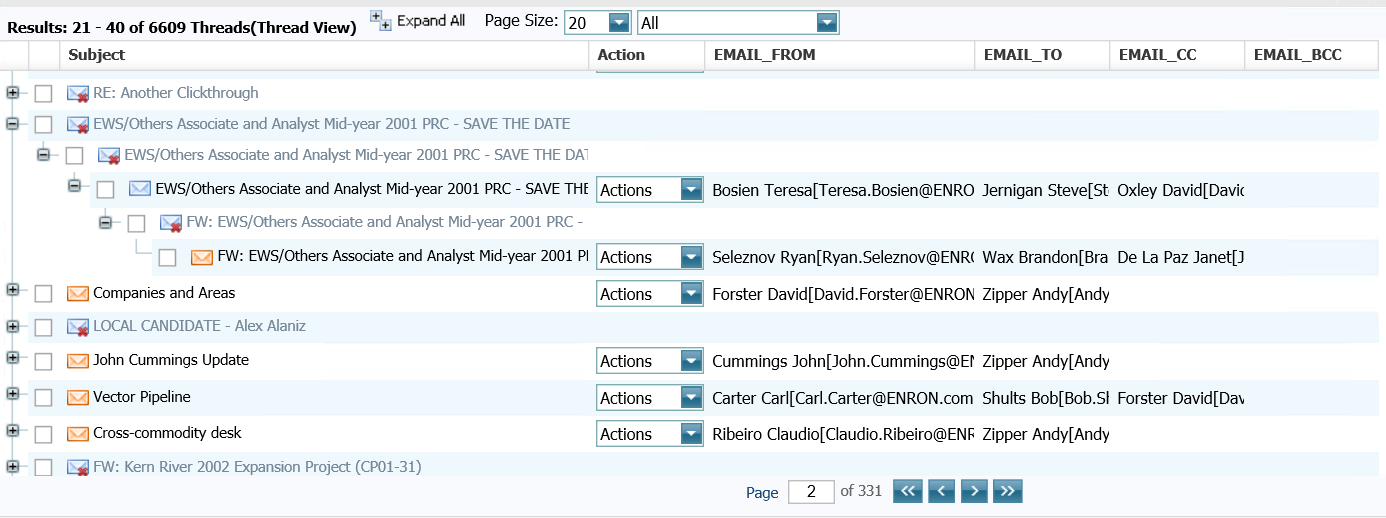
Task: Click envelope icon next to Cross-commodity desk
Action: [x=78, y=434]
